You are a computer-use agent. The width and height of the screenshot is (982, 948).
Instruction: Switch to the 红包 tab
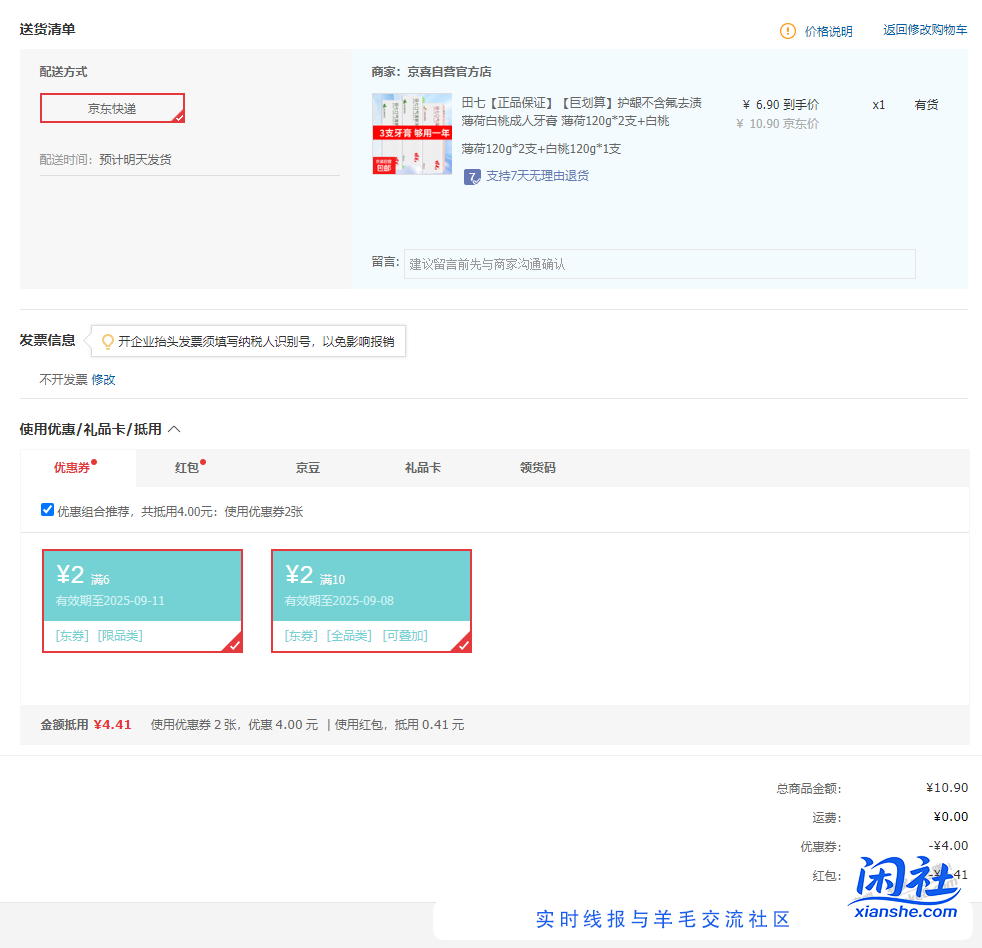tap(187, 468)
